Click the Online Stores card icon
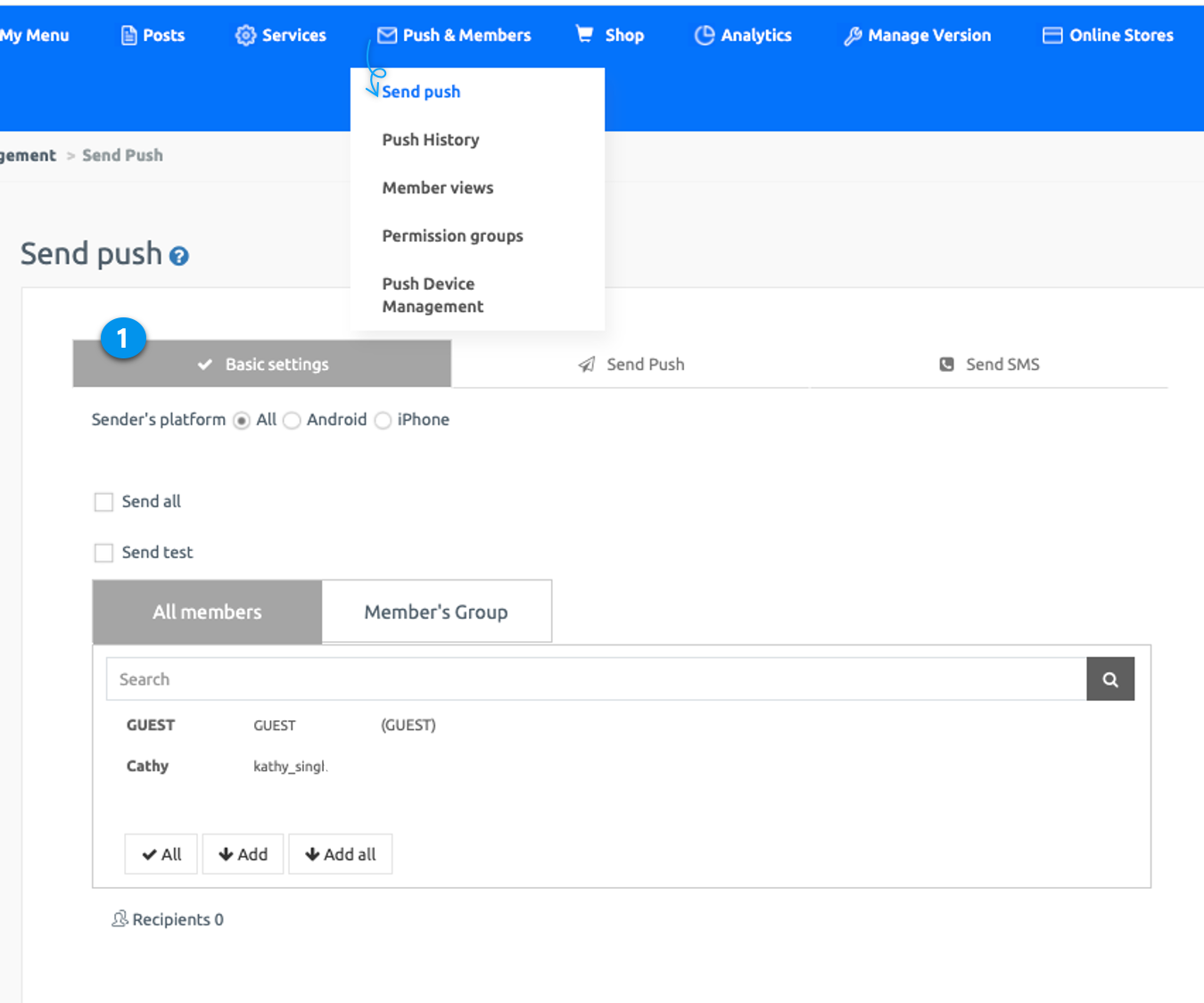 1052,36
